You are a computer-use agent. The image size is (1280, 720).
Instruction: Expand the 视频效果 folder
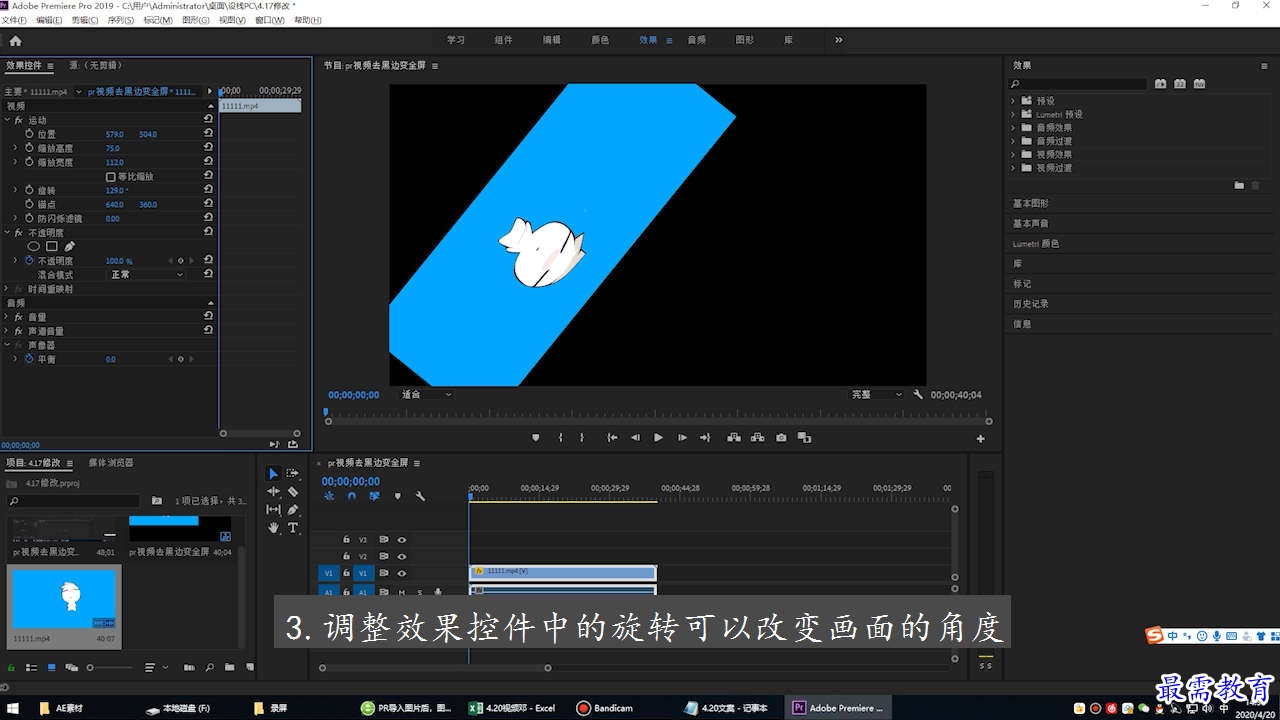(x=1013, y=154)
